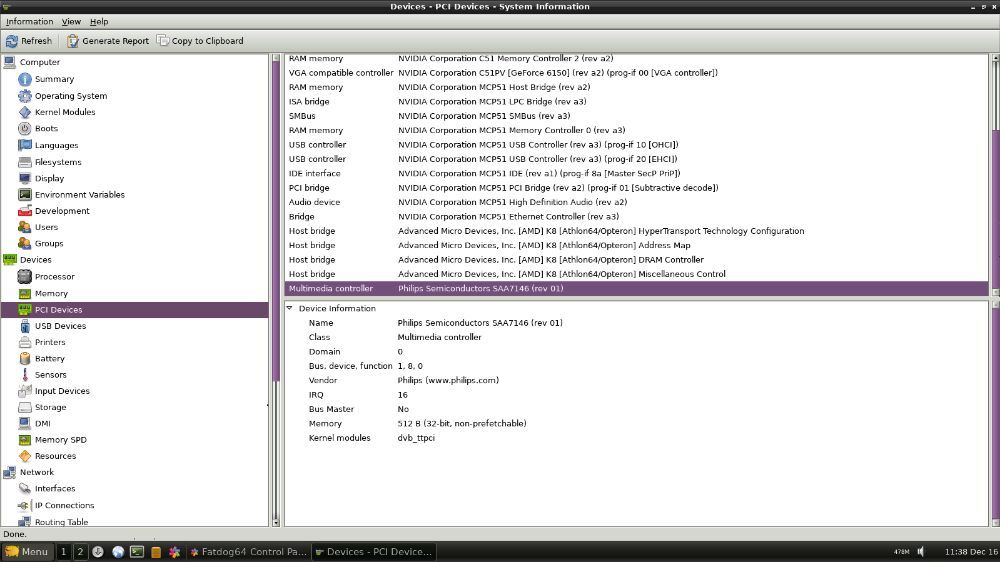Switch to workspace 2 in taskbar
This screenshot has width=1000, height=562.
pos(80,552)
